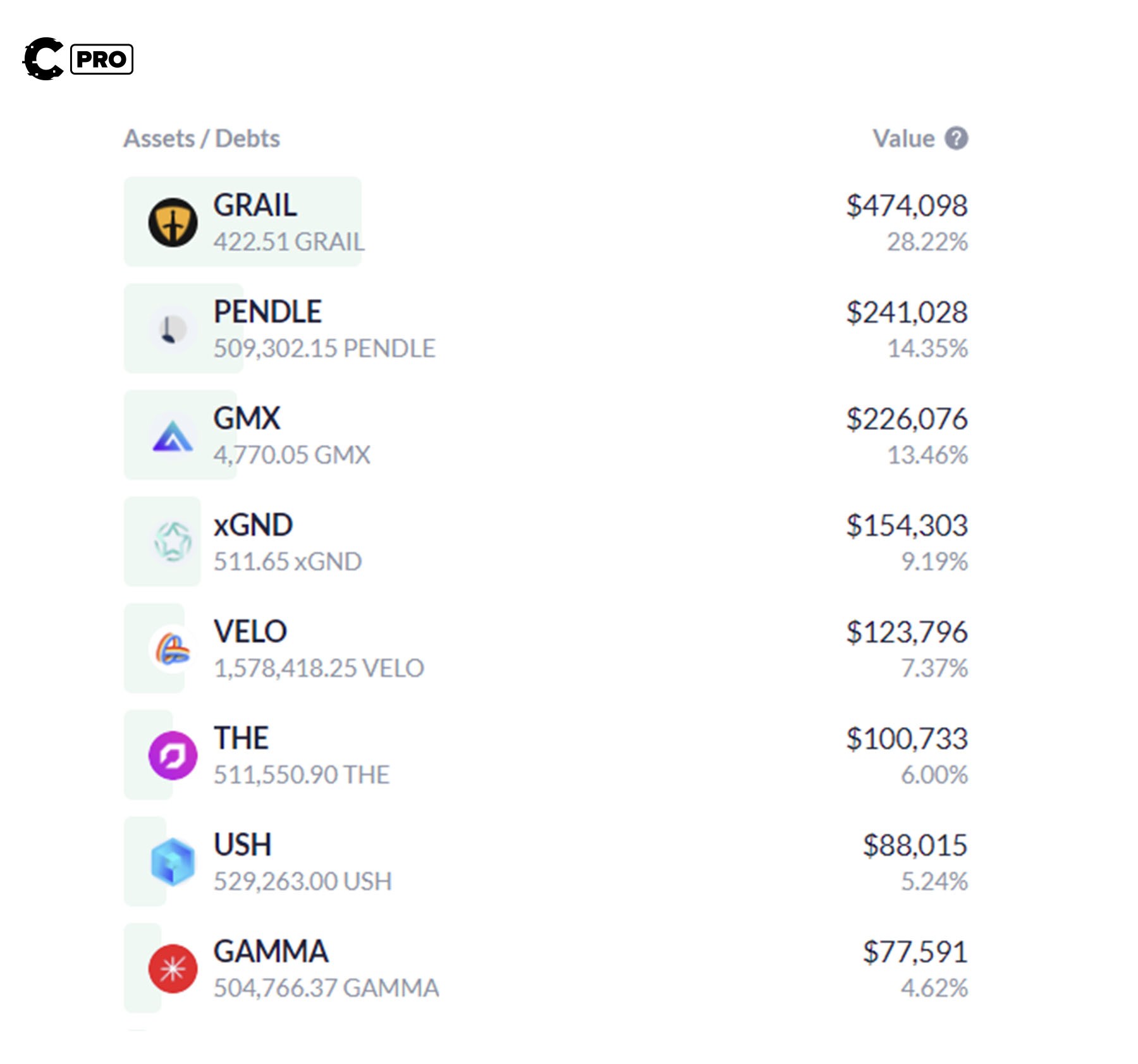Click the GMX value $226,076
This screenshot has height=1064, width=1138.
tap(907, 419)
